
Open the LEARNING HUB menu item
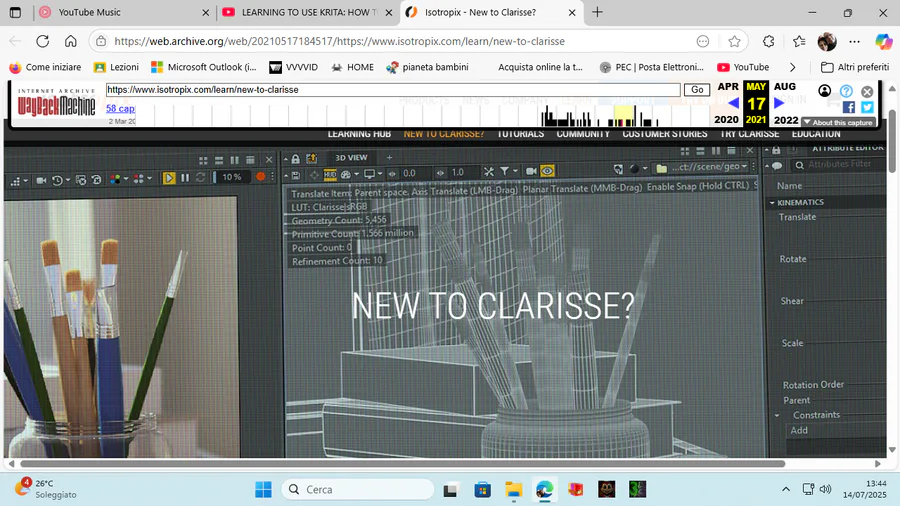359,134
